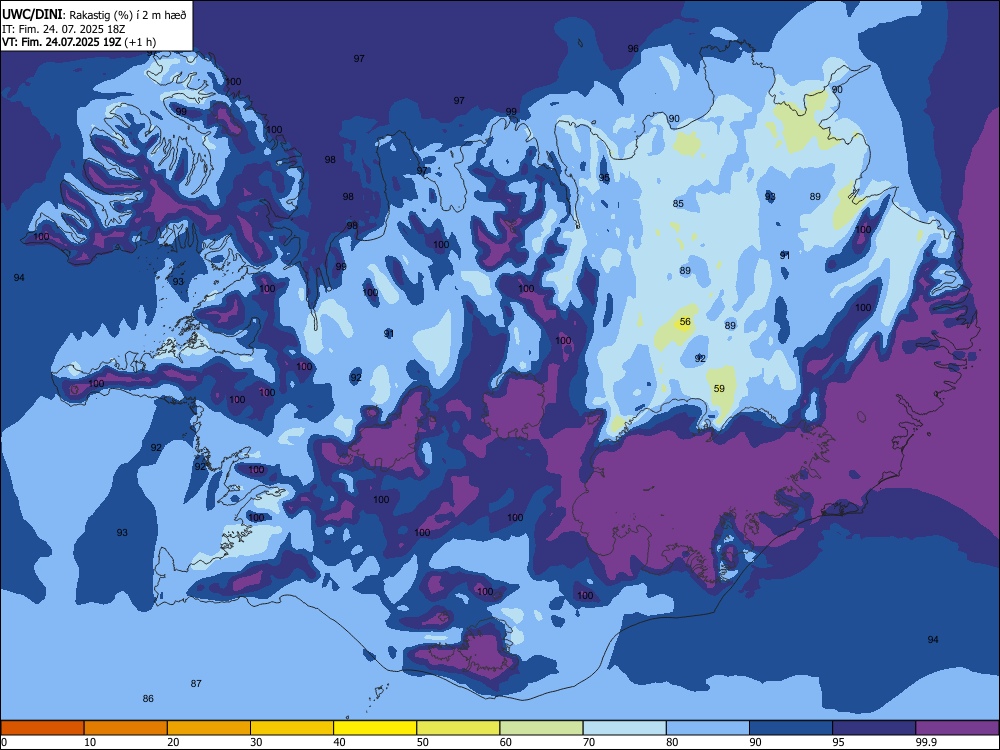Click the legend tick label 99.9
1000x750 pixels.
pos(925,742)
